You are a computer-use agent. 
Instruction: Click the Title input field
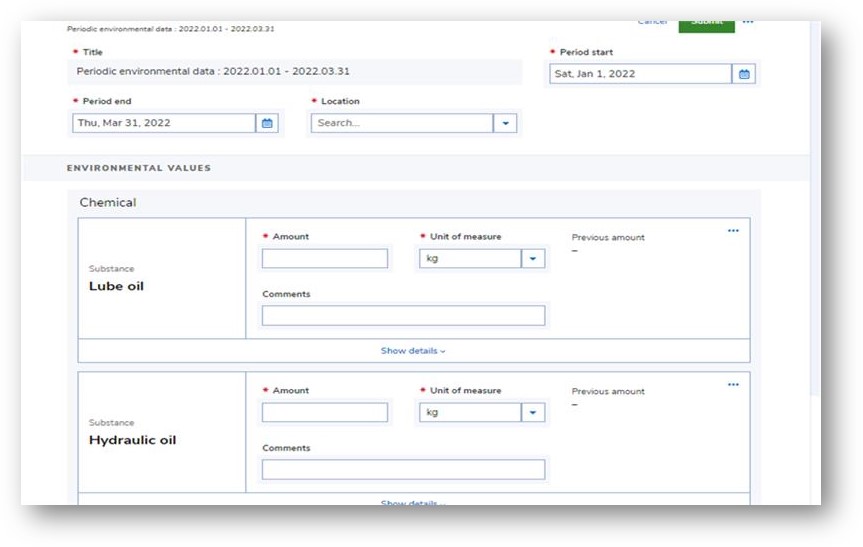click(x=294, y=72)
